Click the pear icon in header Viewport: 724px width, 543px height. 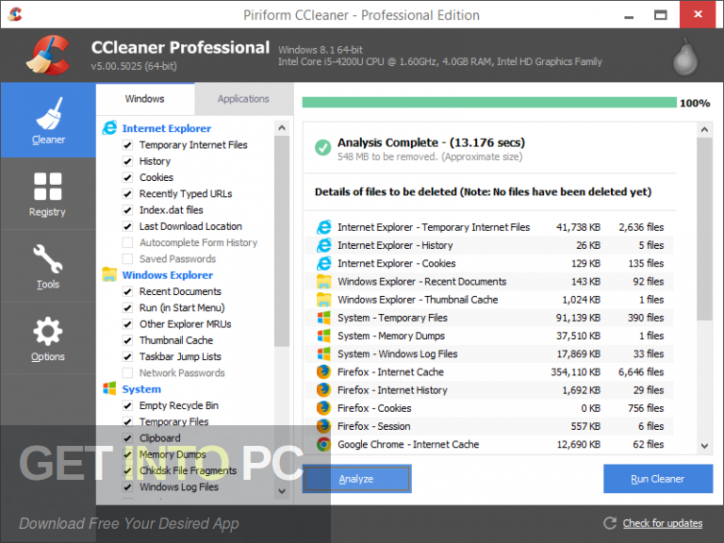685,57
